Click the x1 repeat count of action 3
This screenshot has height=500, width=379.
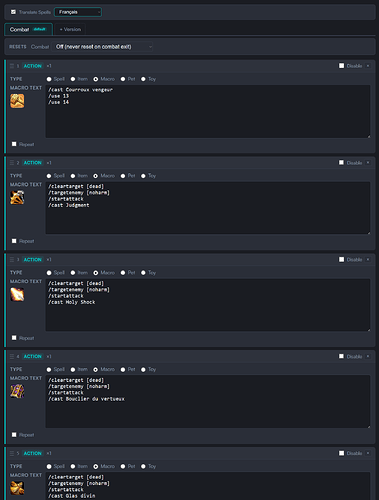49,260
